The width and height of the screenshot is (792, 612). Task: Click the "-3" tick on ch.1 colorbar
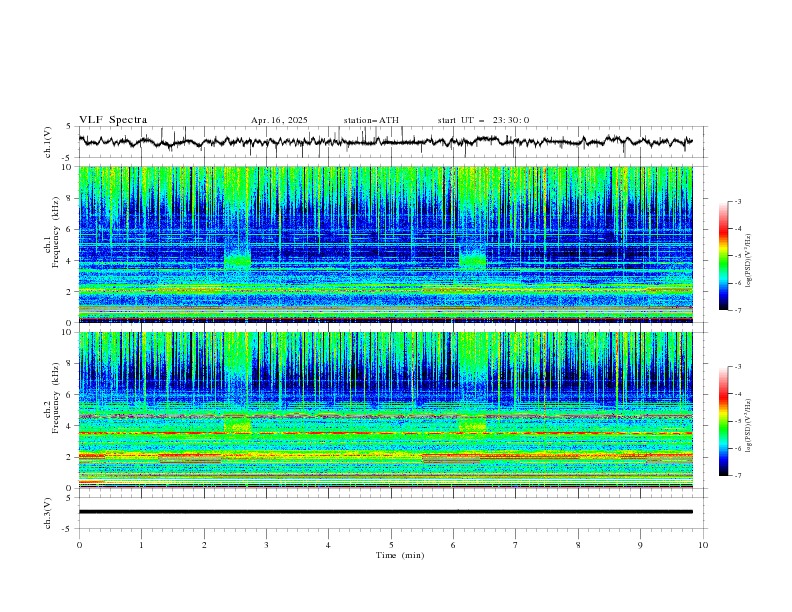click(737, 201)
